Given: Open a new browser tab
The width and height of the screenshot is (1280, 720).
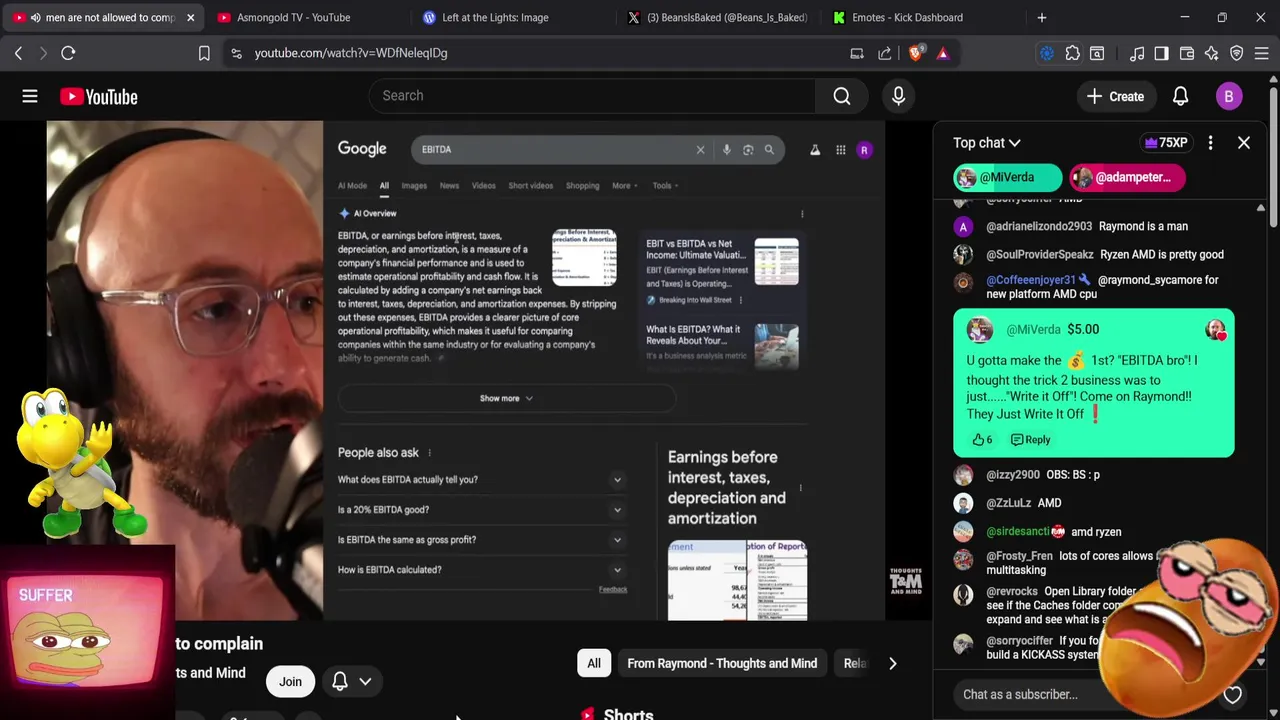Looking at the screenshot, I should pos(1042,17).
